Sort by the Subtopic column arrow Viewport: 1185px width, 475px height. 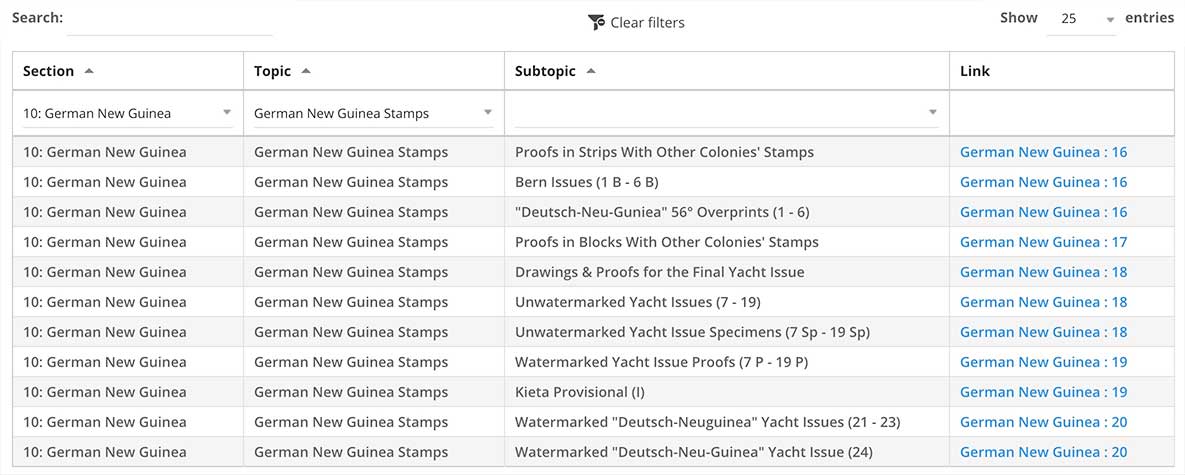point(591,71)
